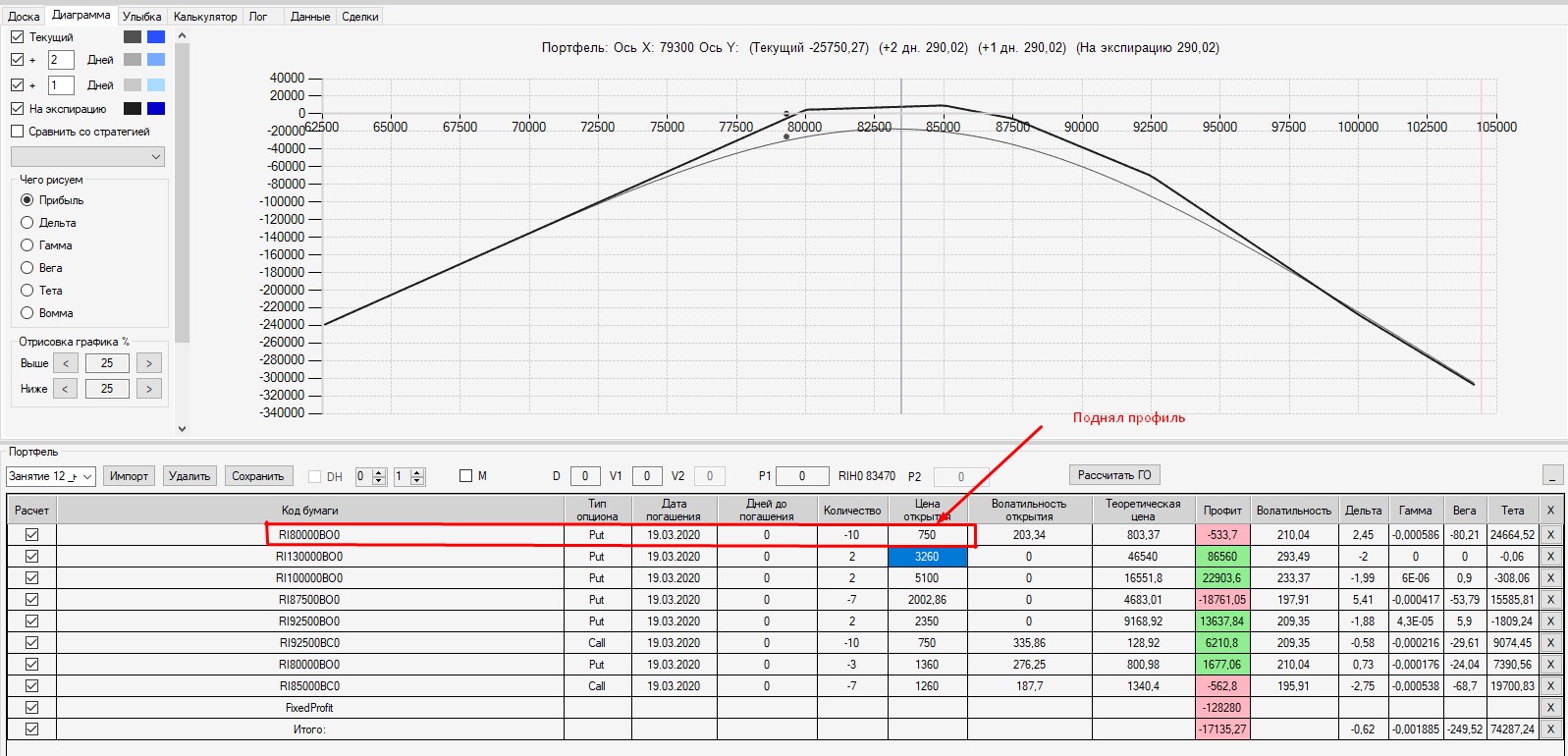1568x756 pixels.
Task: Minimize the portfolio panel with the underscore button
Action: 1552,476
